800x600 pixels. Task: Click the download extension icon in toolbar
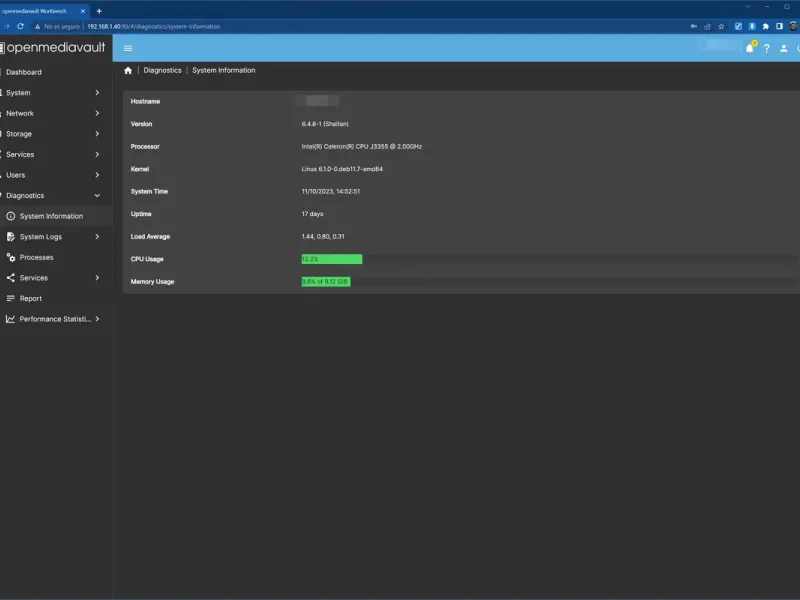point(752,27)
